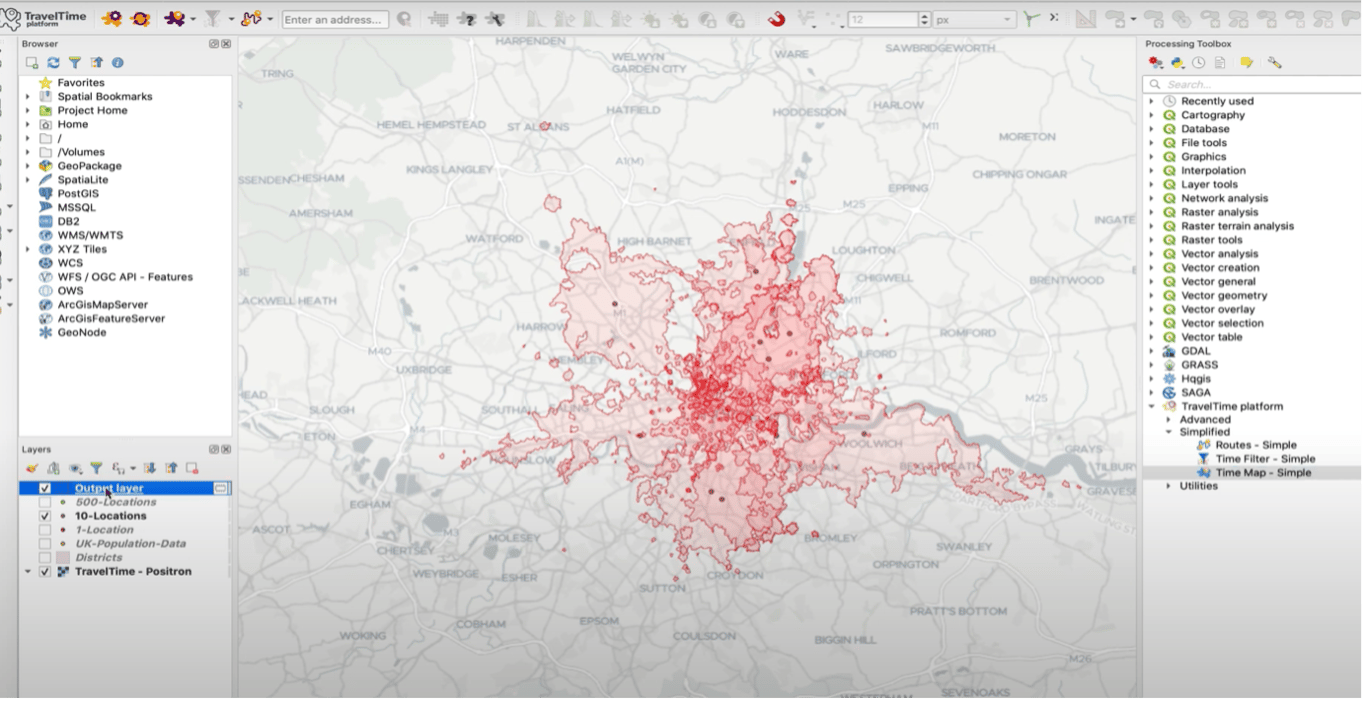
Task: Open Time Filter - Simple algorithm
Action: (1262, 458)
